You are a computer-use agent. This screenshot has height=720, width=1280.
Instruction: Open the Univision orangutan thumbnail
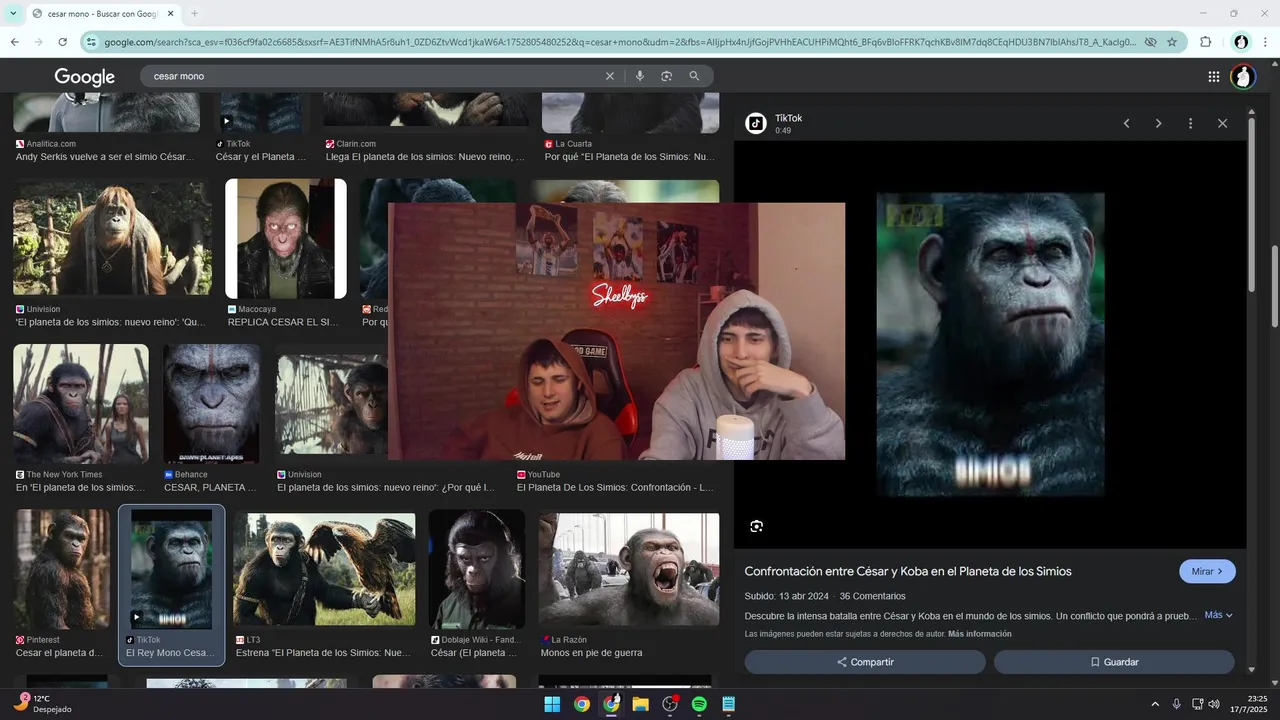[112, 238]
